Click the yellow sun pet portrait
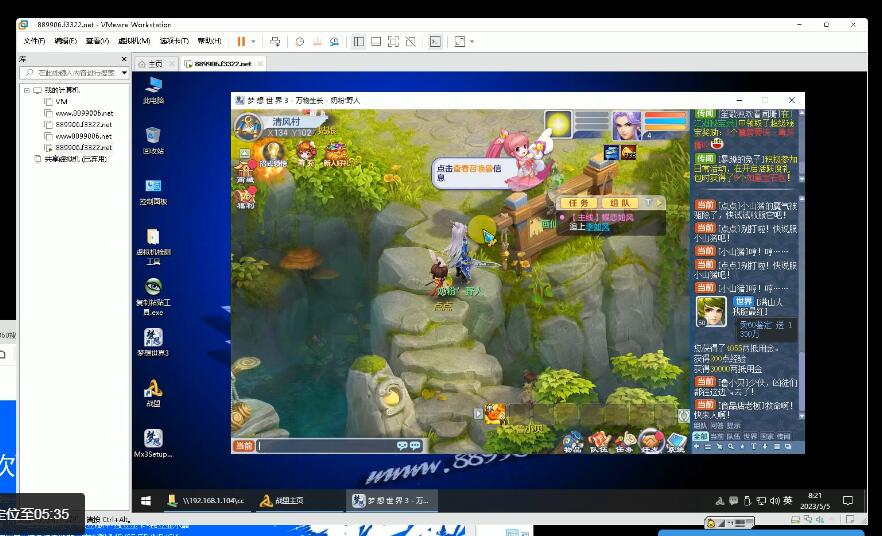Screen dimensions: 882x536 (x=558, y=124)
